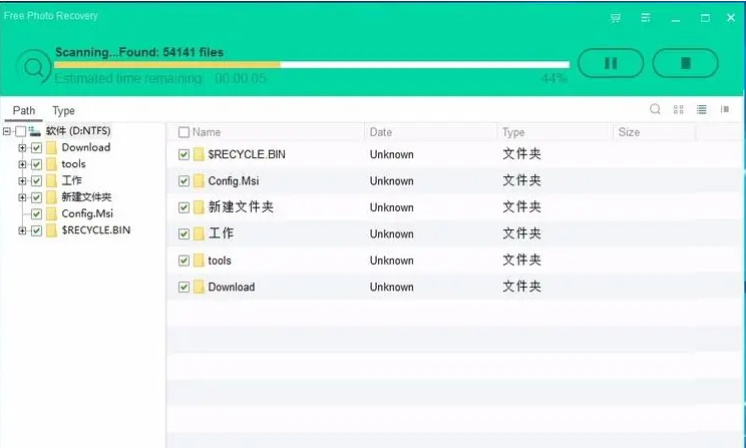Open the shopping cart purchase icon
This screenshot has width=746, height=448.
pyautogui.click(x=615, y=18)
